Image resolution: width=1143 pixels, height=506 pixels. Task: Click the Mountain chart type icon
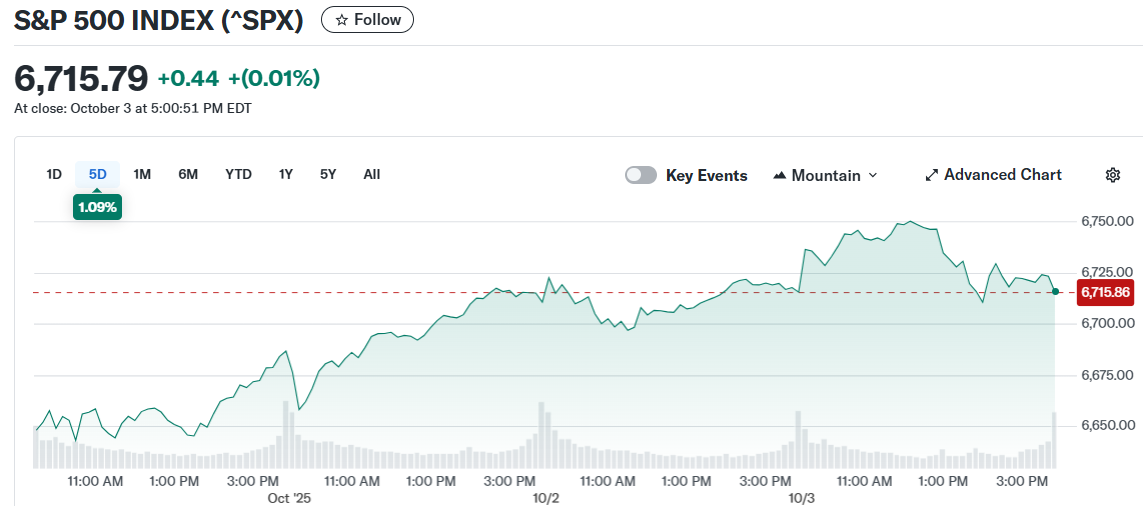(x=780, y=175)
